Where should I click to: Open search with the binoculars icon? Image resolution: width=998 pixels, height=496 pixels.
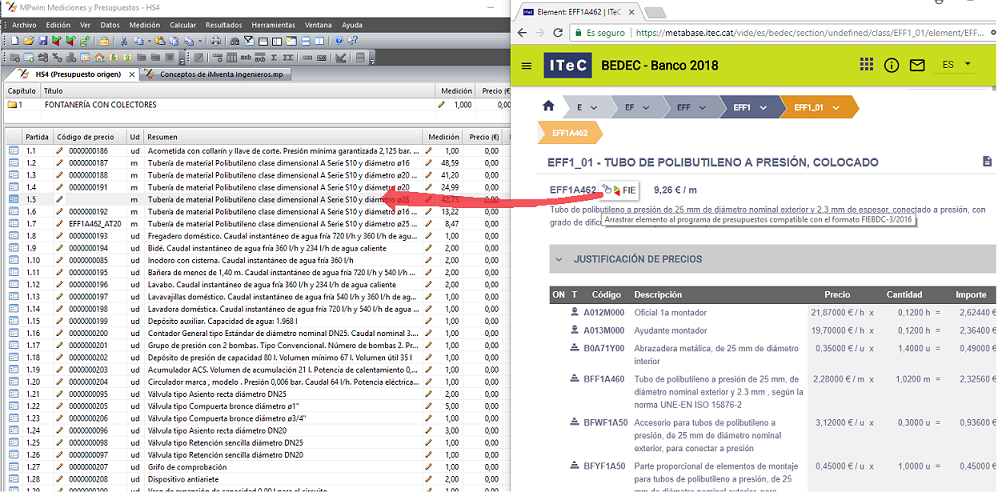coord(235,41)
